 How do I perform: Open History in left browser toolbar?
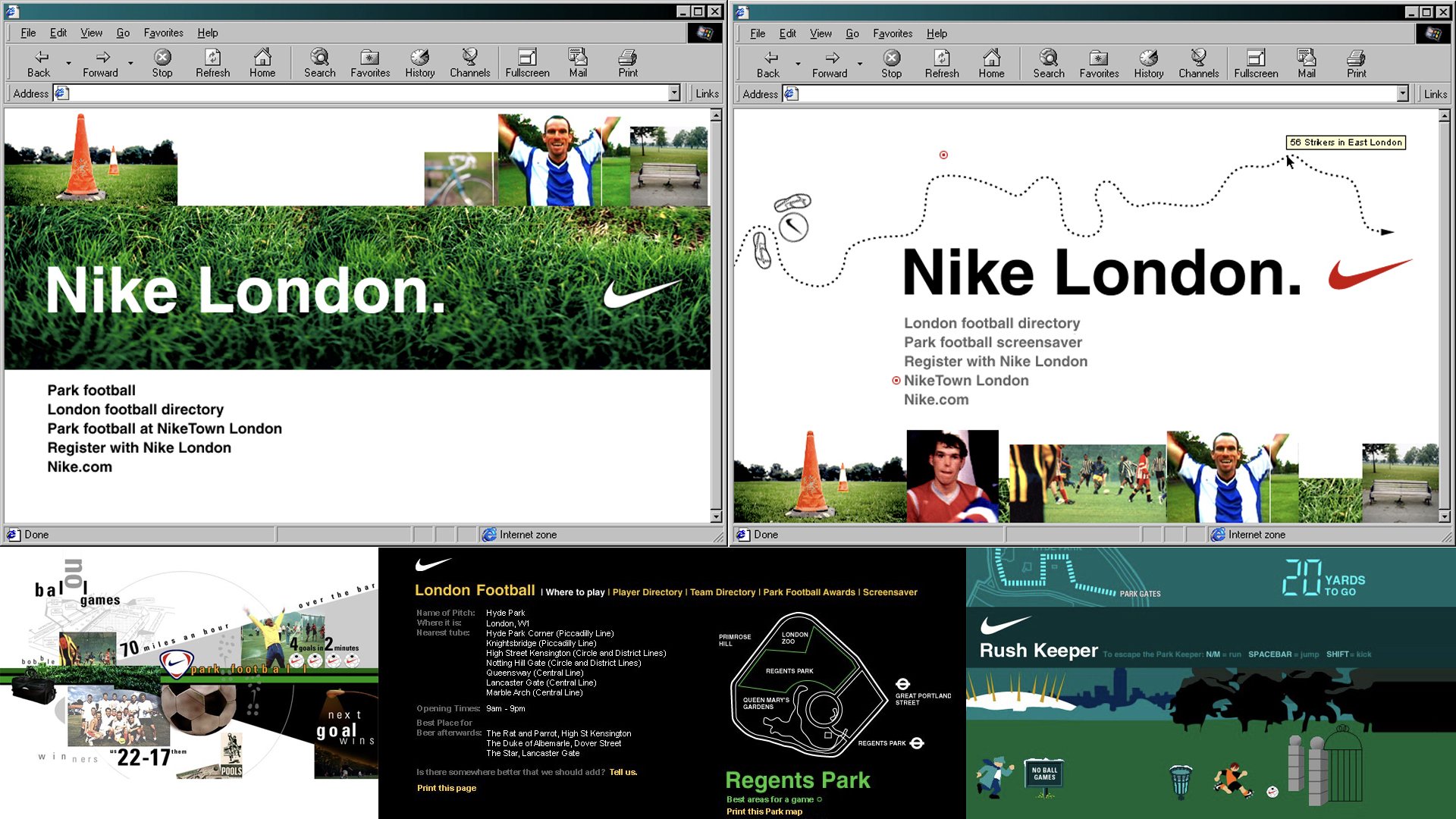coord(420,64)
